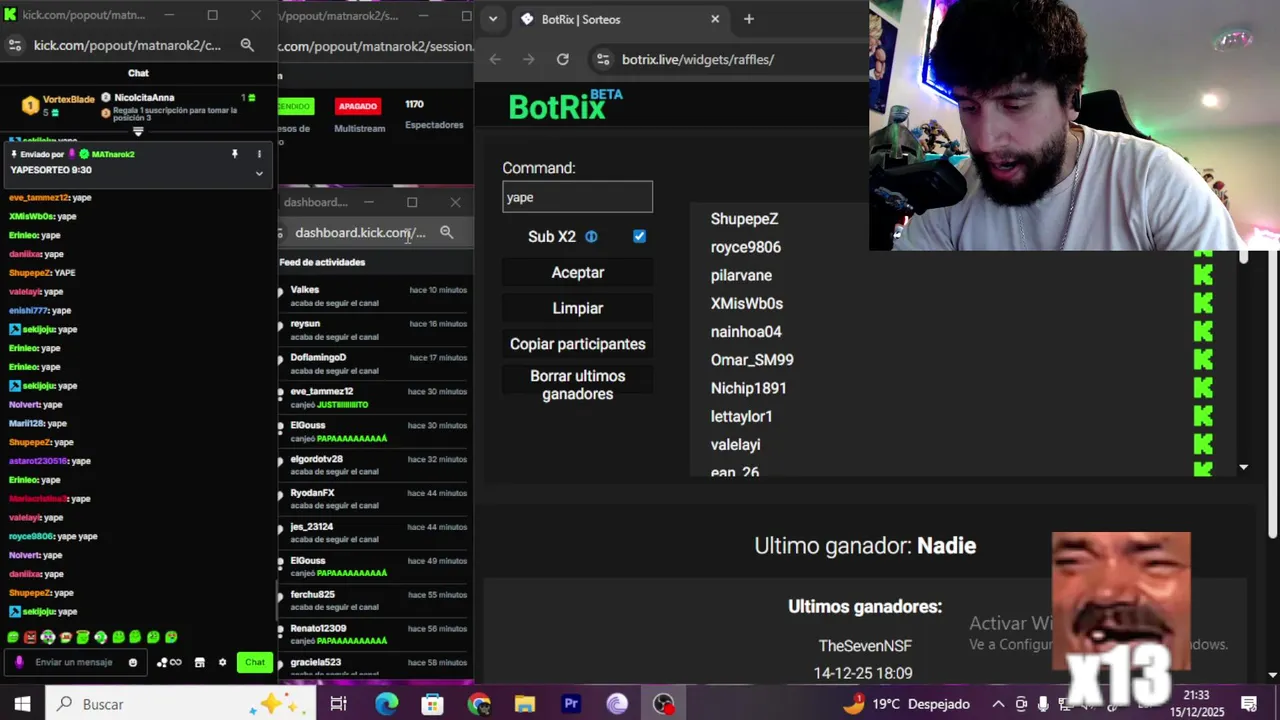Click Borrar ultimos ganadores button
1280x720 pixels.
[577, 385]
